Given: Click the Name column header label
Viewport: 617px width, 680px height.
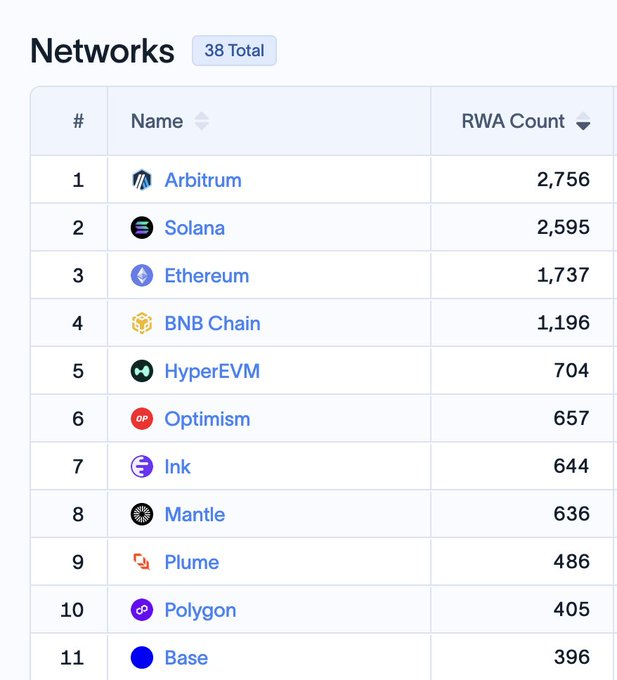Looking at the screenshot, I should pos(157,121).
